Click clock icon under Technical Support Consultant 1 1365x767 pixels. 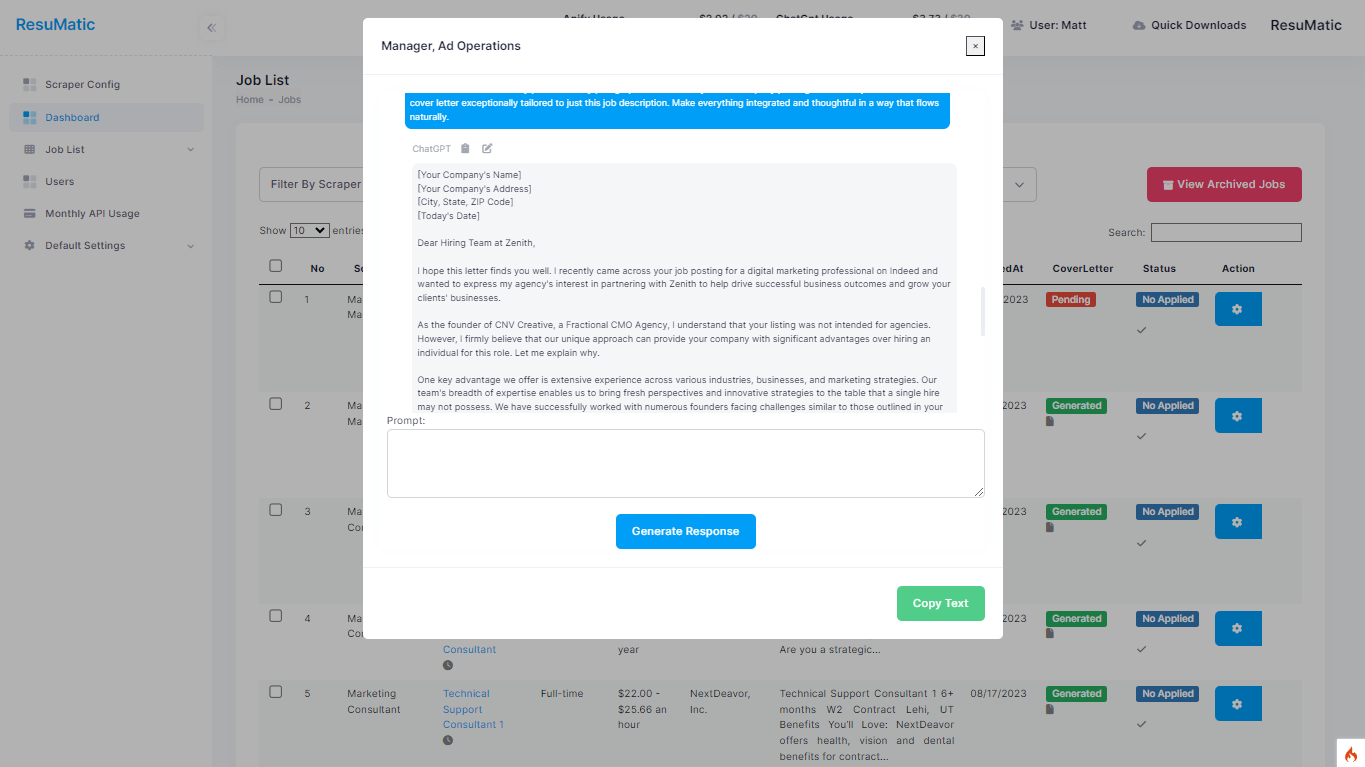tap(448, 741)
